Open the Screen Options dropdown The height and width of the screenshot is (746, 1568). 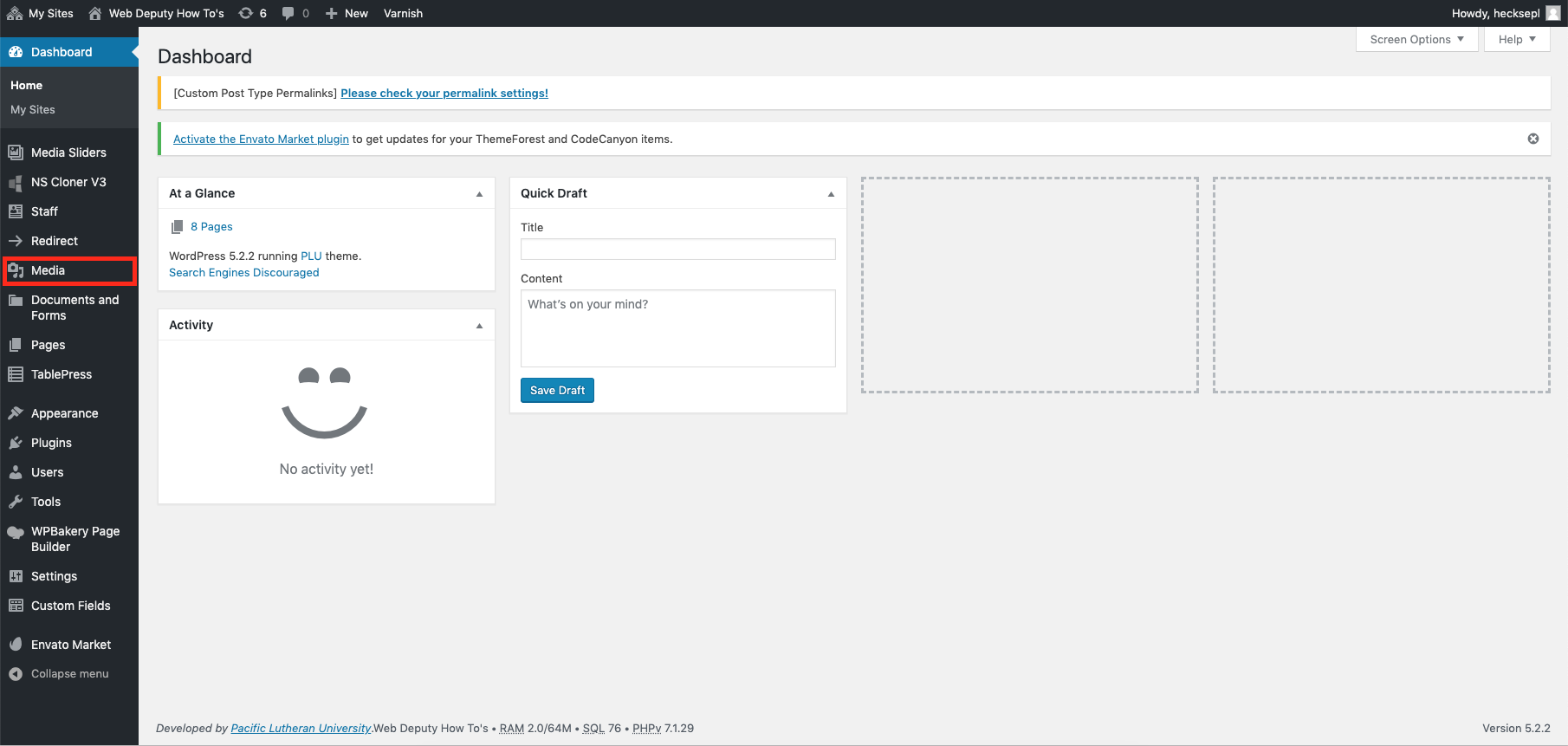pos(1417,39)
